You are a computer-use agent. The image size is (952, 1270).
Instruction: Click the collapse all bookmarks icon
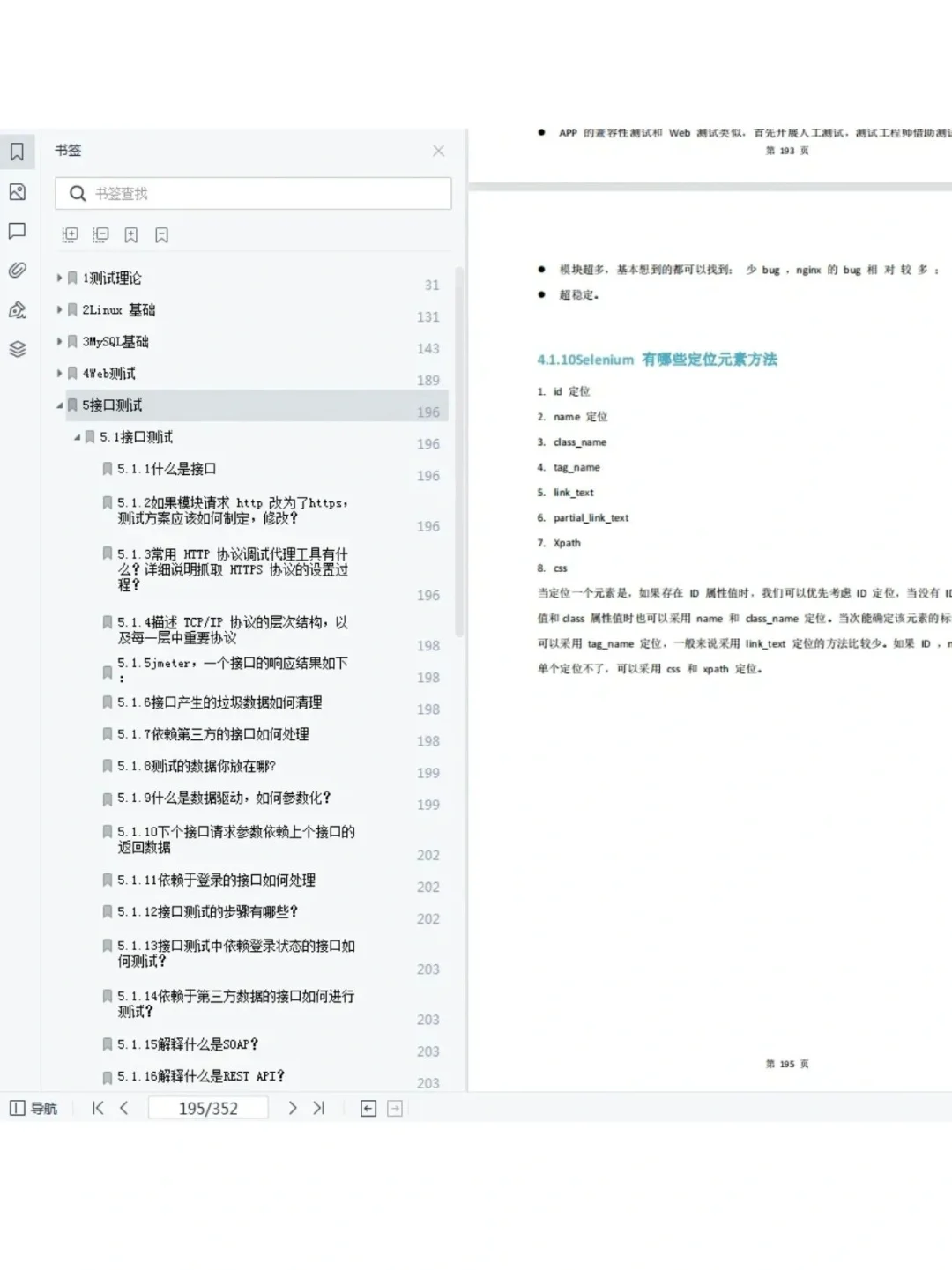click(x=100, y=234)
